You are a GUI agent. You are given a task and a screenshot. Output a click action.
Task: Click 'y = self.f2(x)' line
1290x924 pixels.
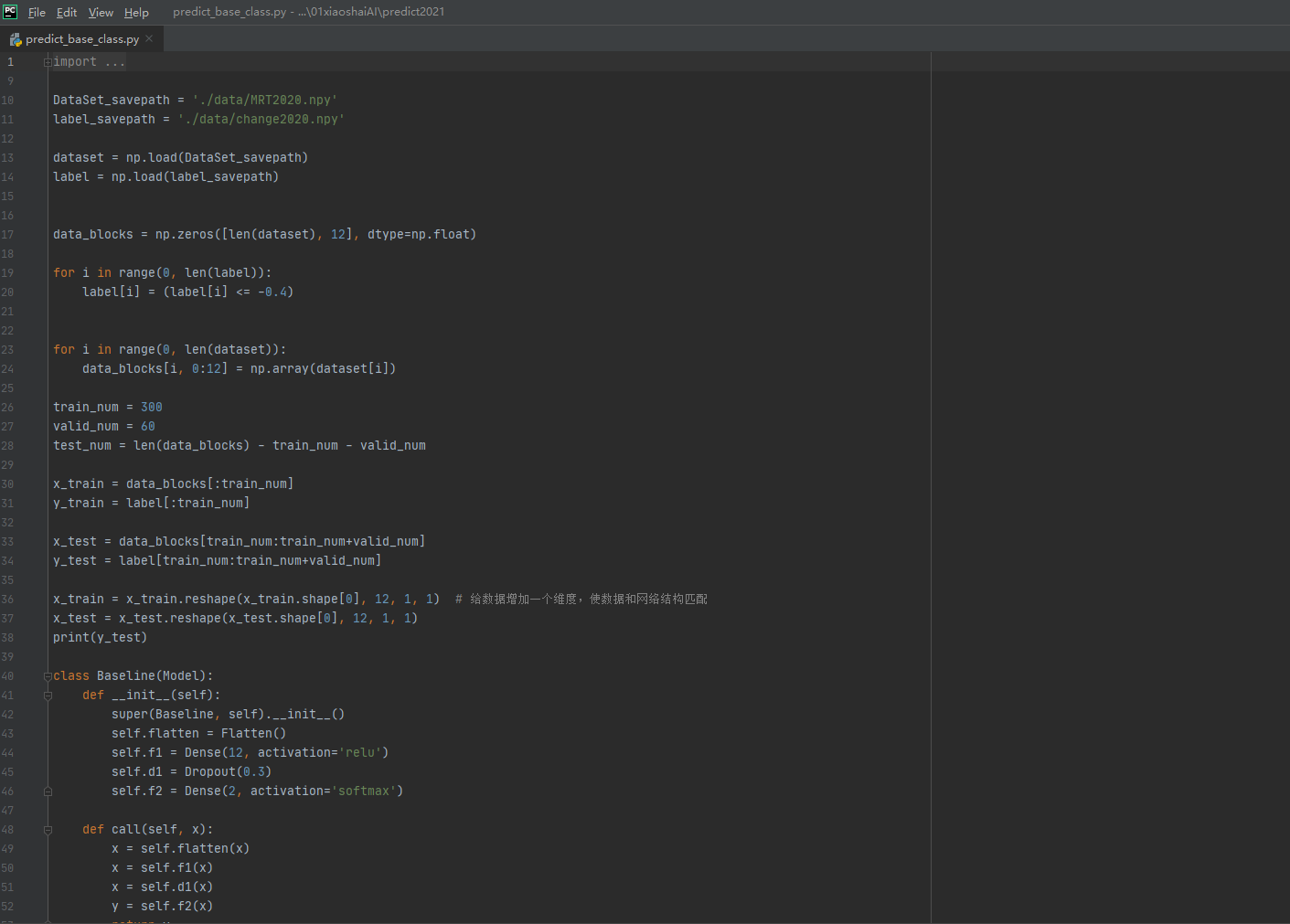[162, 907]
